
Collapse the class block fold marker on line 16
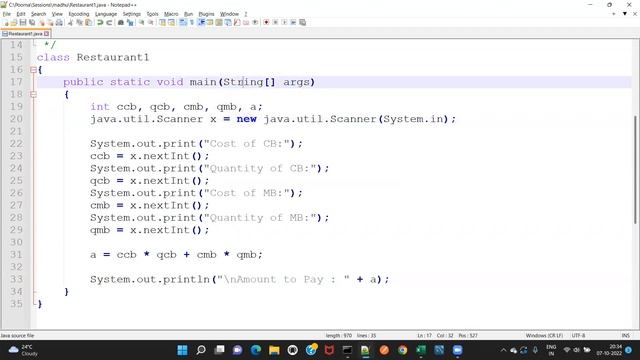(x=33, y=70)
